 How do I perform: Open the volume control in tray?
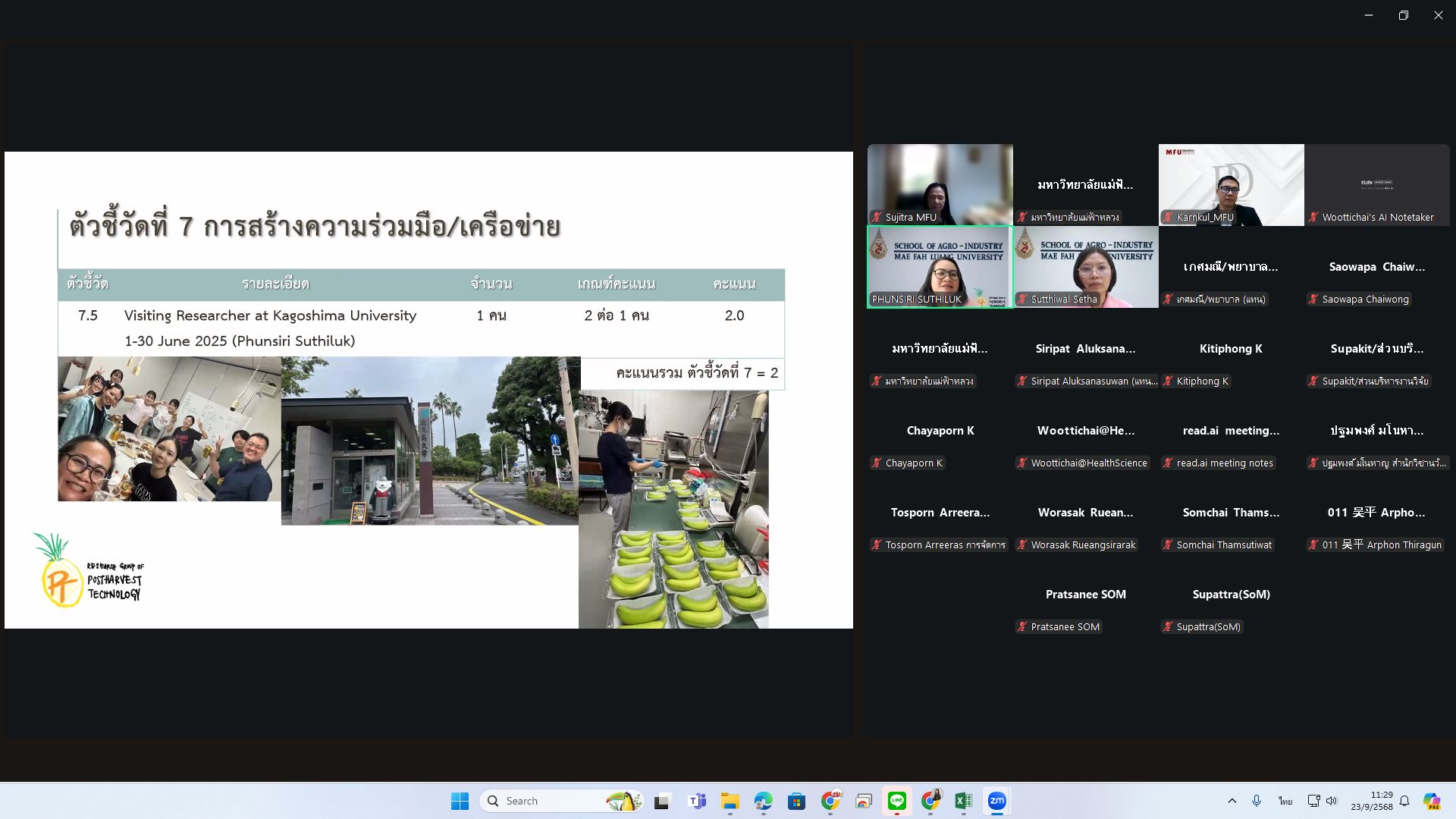1332,801
